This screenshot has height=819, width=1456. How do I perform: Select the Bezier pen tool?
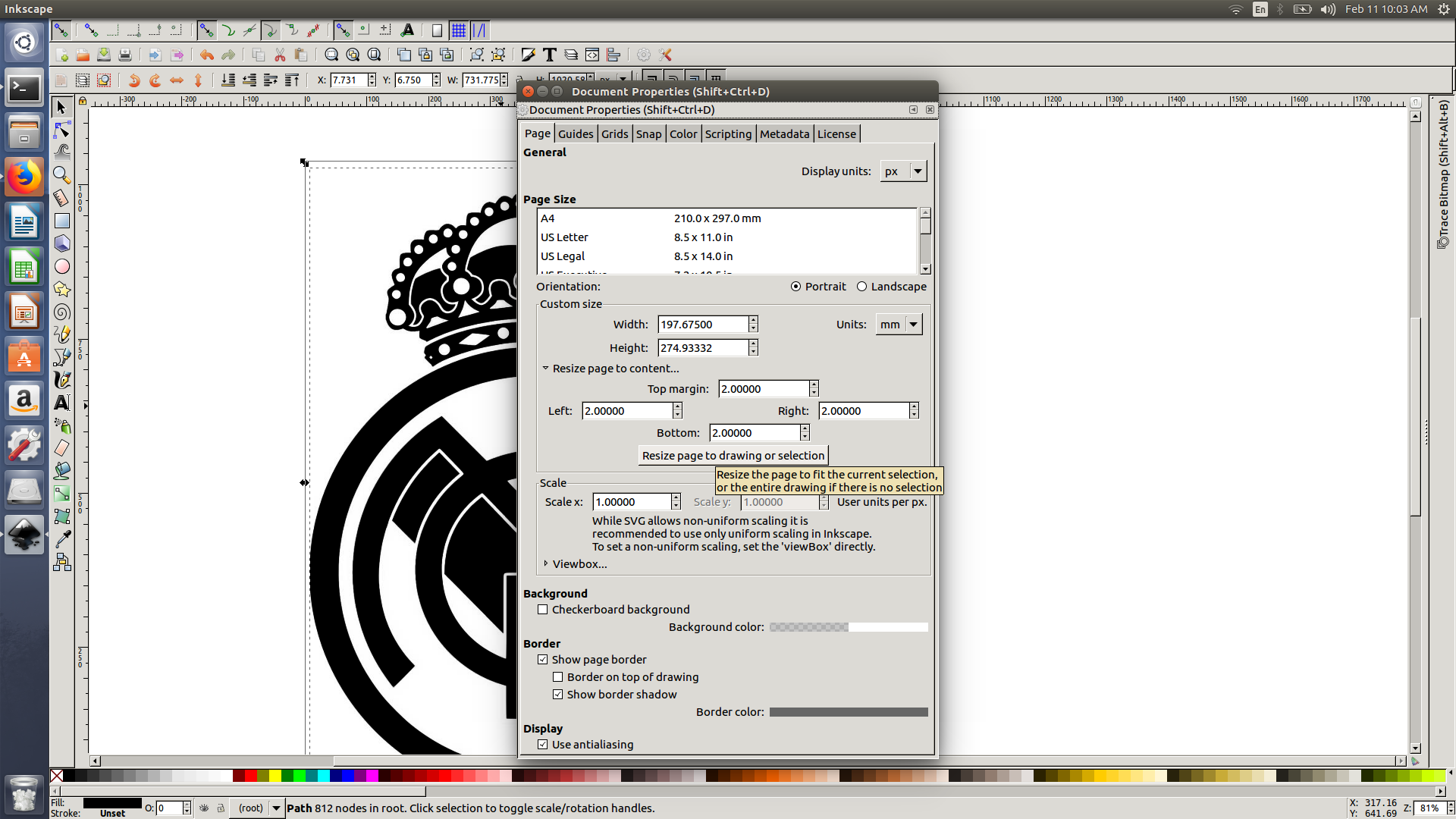point(62,356)
